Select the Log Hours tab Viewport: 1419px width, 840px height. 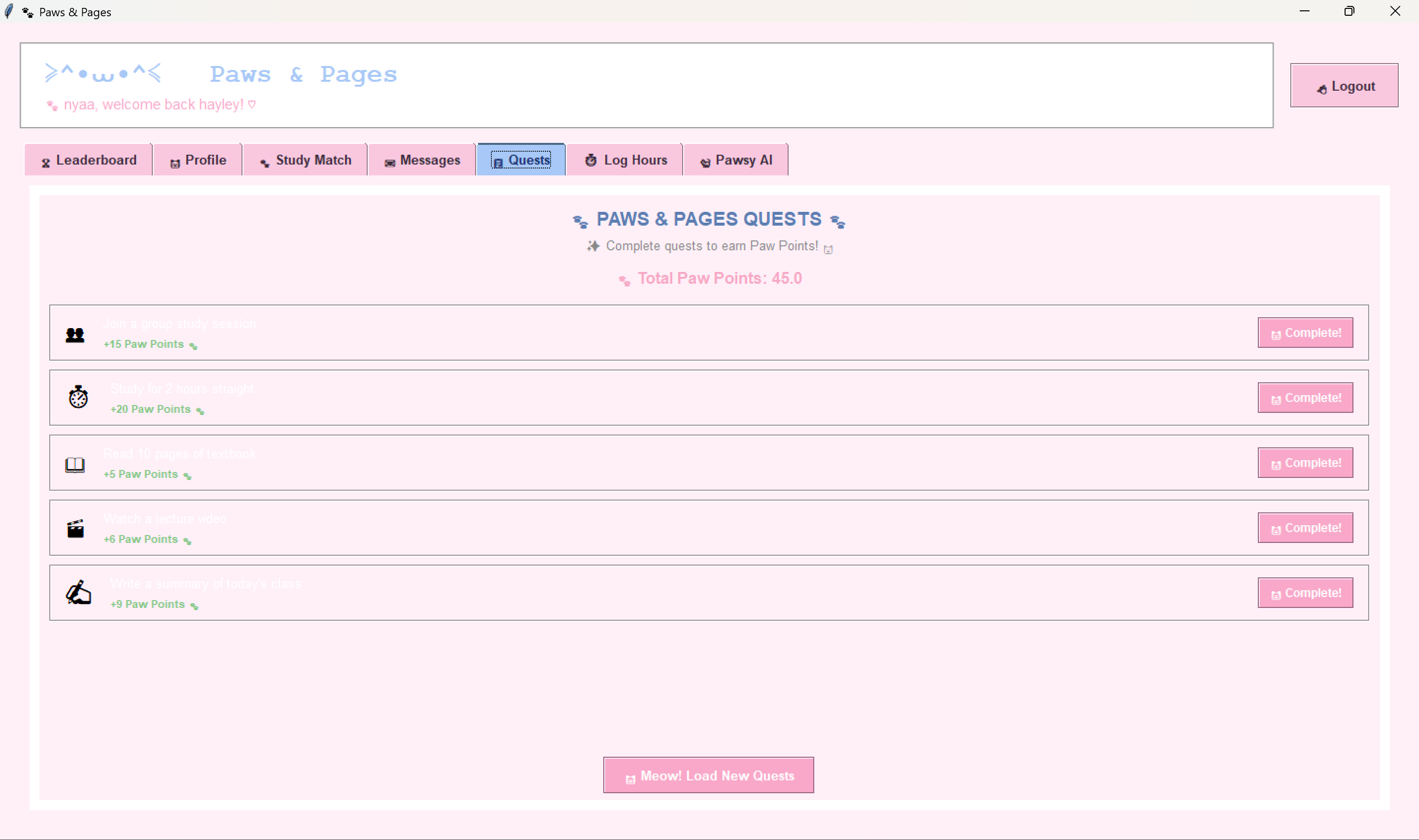(x=625, y=160)
